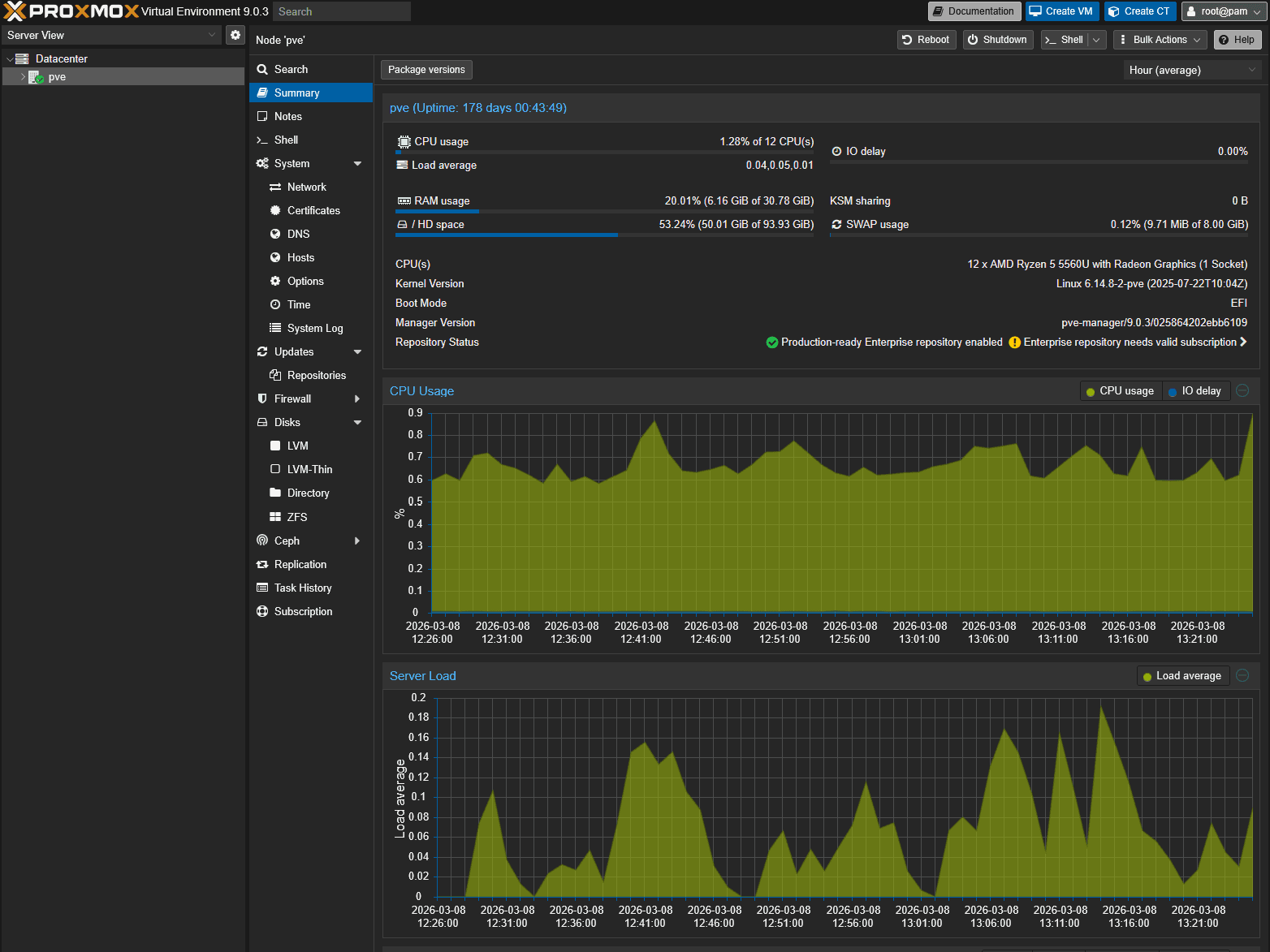Click the Datacenter server icon
Viewport: 1270px width, 952px height.
pyautogui.click(x=22, y=58)
